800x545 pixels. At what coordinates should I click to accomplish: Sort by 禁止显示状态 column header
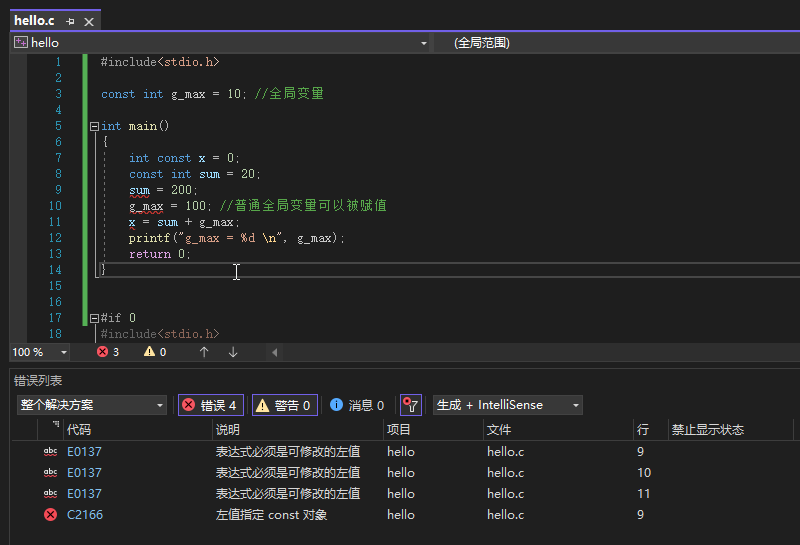point(708,430)
